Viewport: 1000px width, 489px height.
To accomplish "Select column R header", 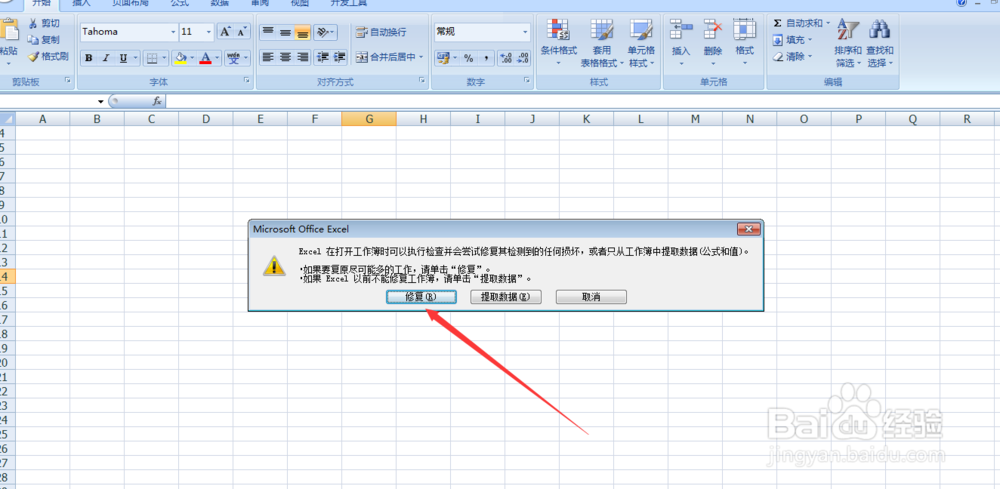I will pyautogui.click(x=967, y=119).
